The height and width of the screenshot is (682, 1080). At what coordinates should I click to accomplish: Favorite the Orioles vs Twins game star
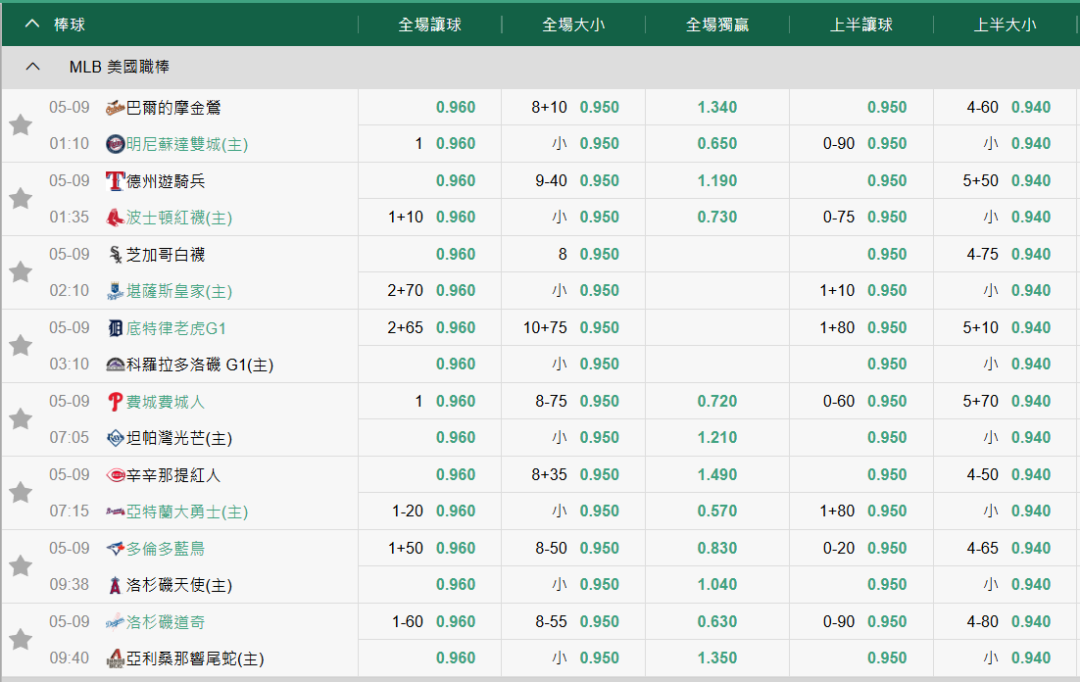[x=20, y=125]
